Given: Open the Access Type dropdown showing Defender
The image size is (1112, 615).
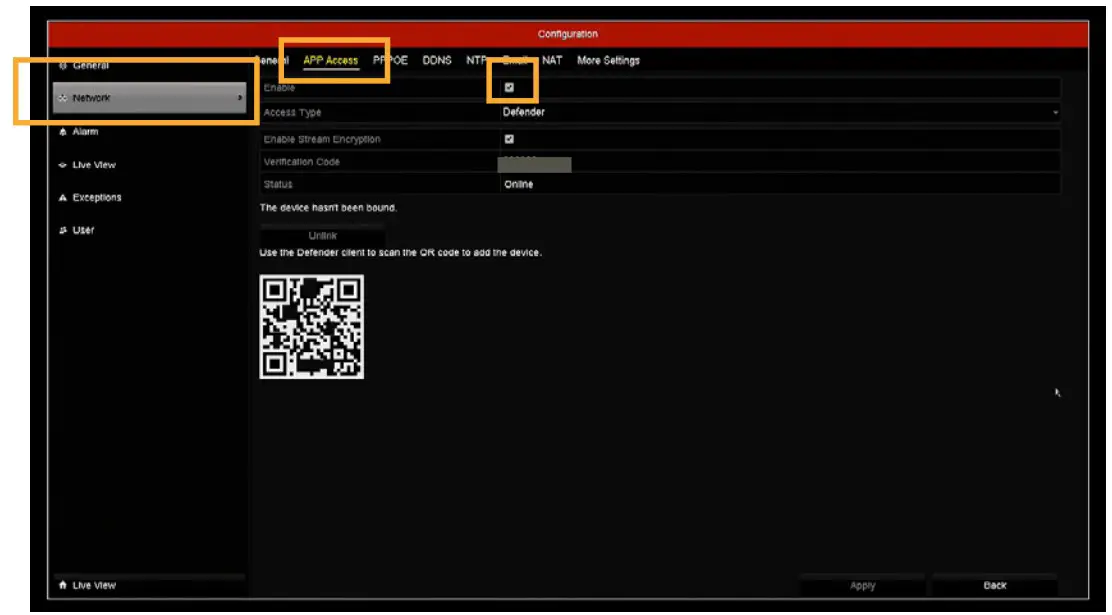Looking at the screenshot, I should coord(780,112).
